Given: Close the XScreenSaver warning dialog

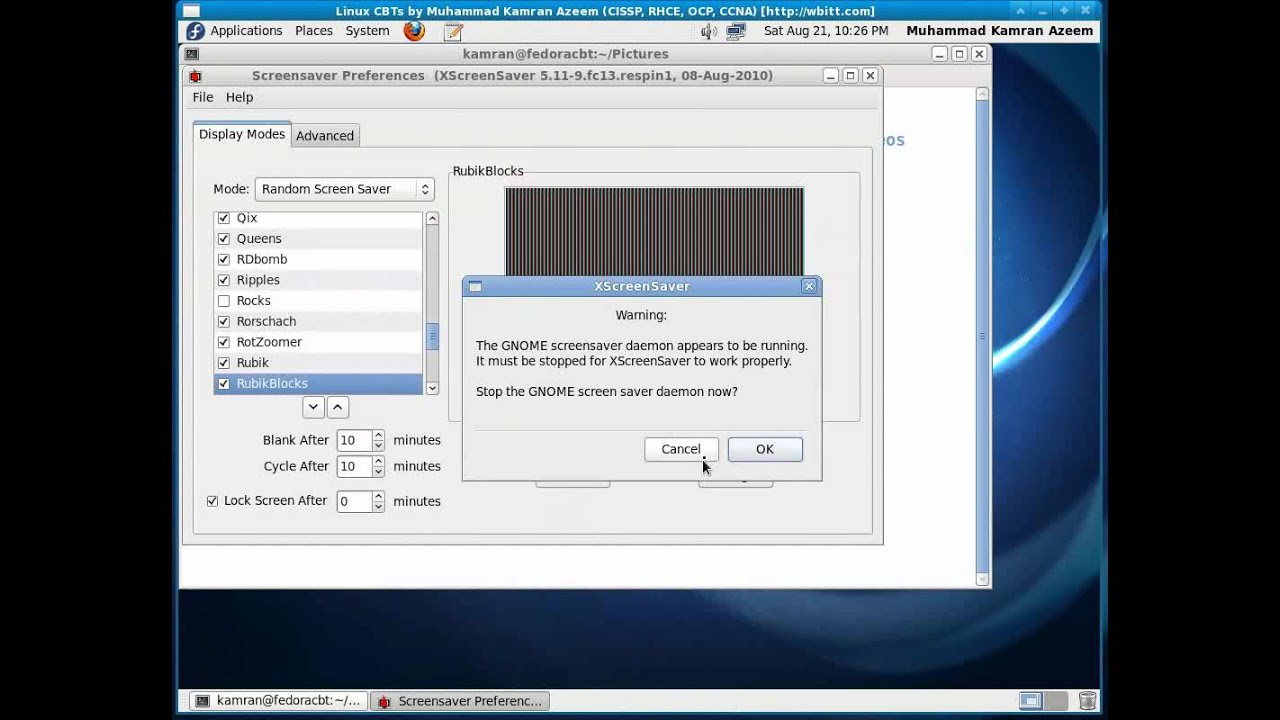Looking at the screenshot, I should (x=809, y=287).
